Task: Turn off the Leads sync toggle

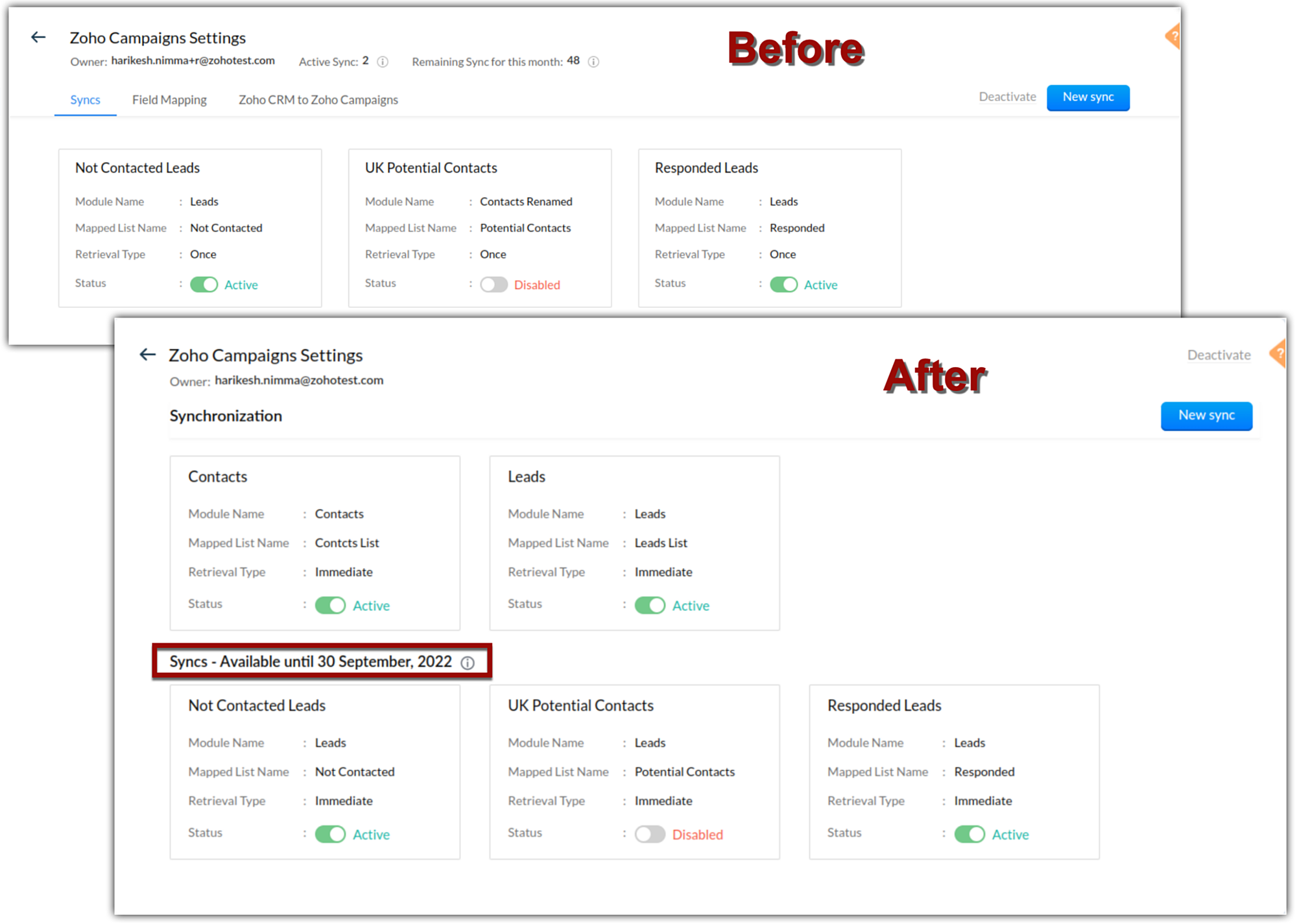Action: click(650, 605)
